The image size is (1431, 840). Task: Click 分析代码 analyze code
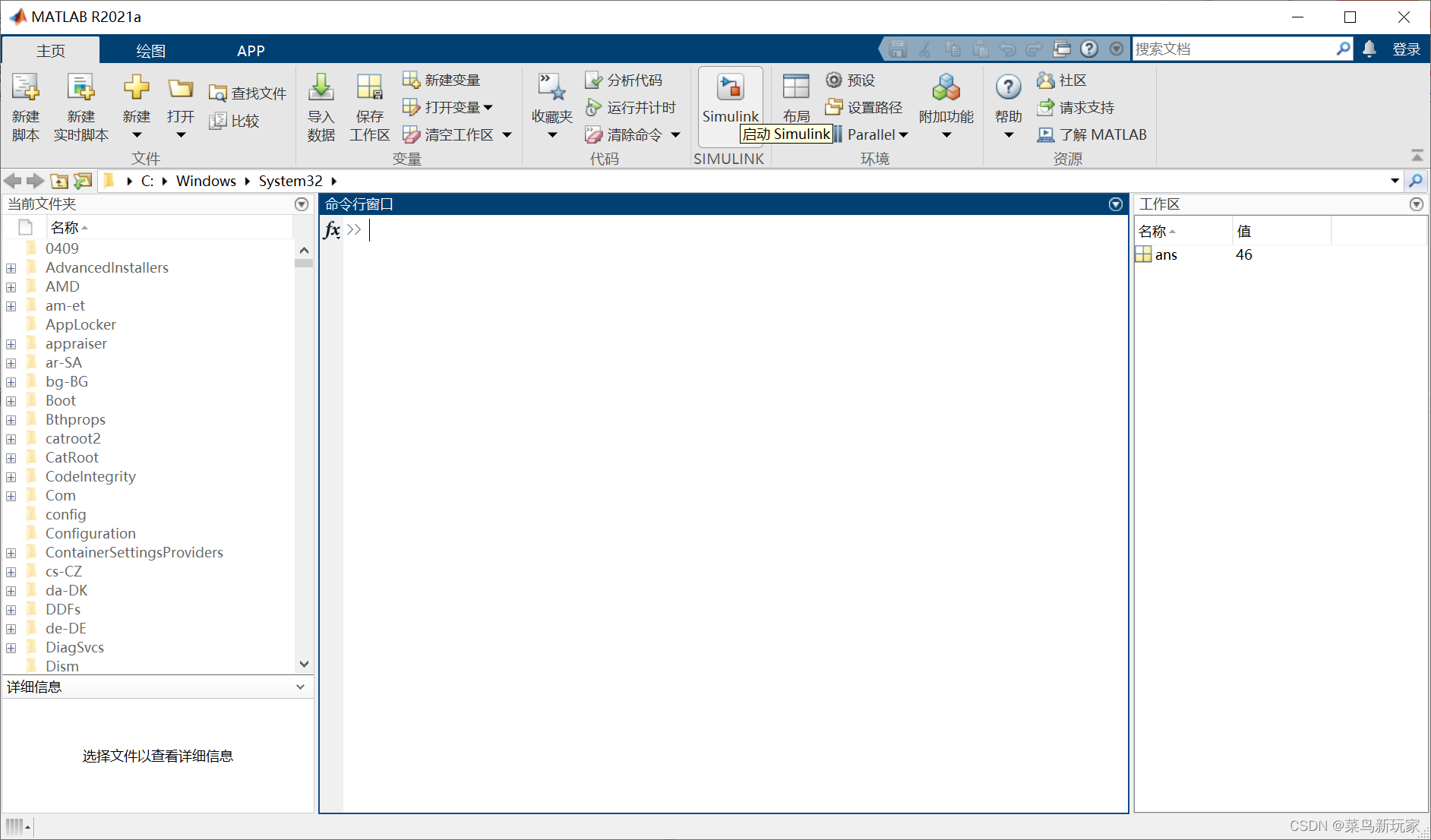coord(624,80)
